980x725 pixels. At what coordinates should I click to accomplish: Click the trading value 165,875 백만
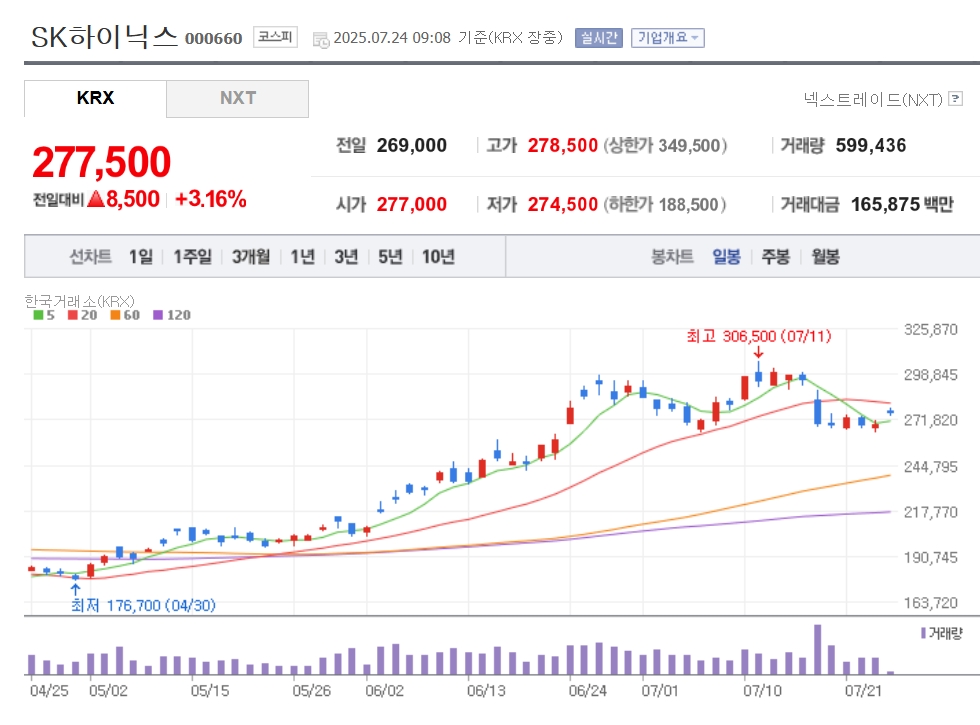(902, 204)
